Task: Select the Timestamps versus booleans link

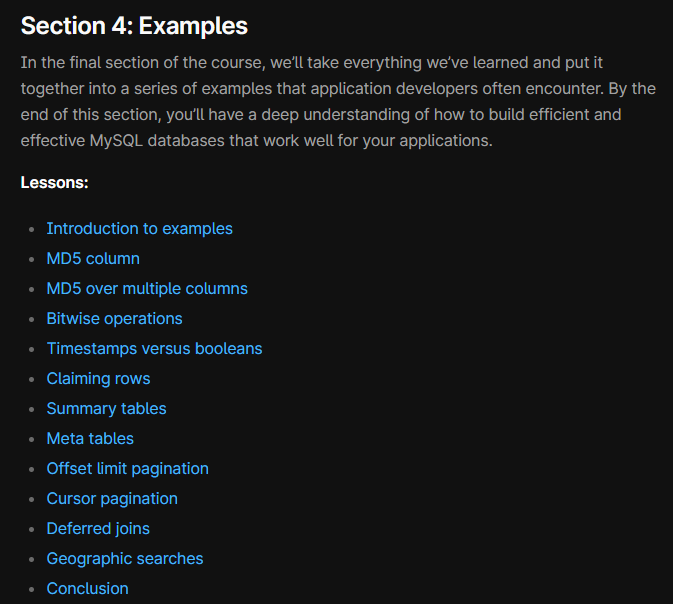Action: pos(154,349)
